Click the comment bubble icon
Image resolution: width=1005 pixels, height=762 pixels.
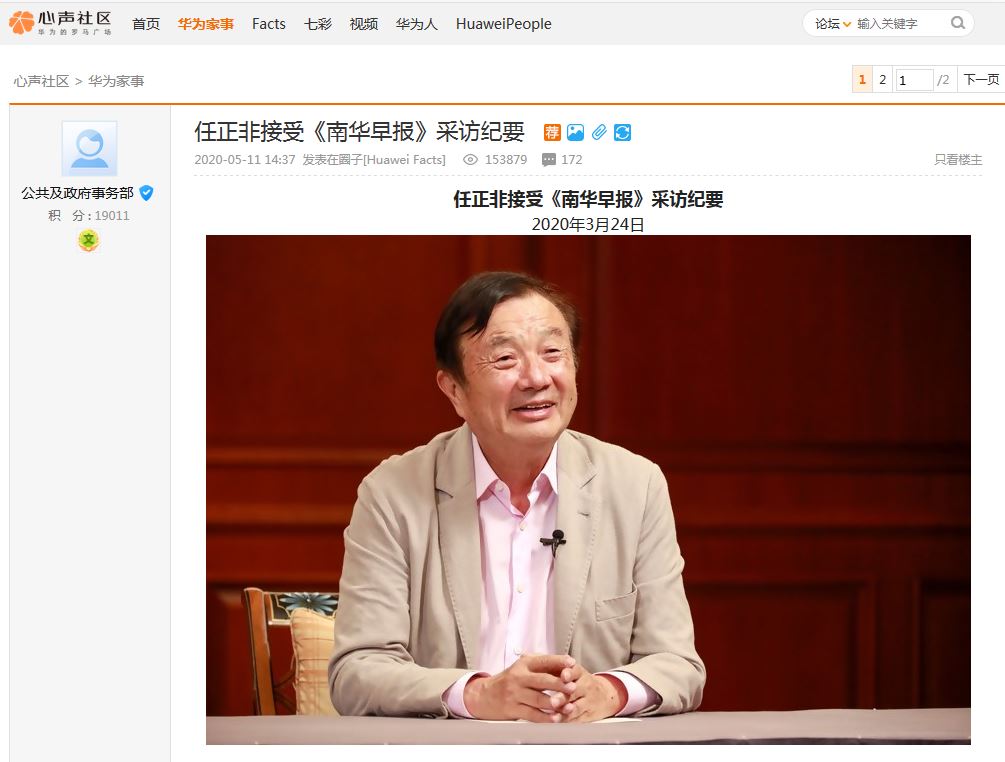(549, 160)
